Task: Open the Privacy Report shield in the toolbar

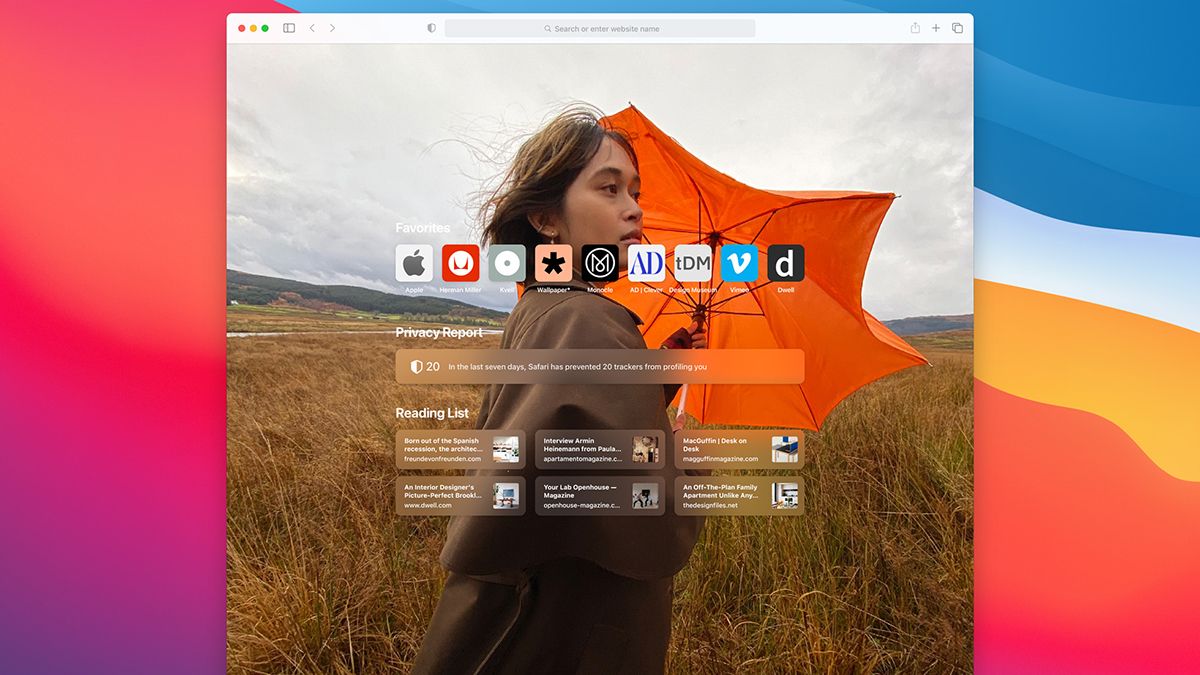Action: click(431, 28)
